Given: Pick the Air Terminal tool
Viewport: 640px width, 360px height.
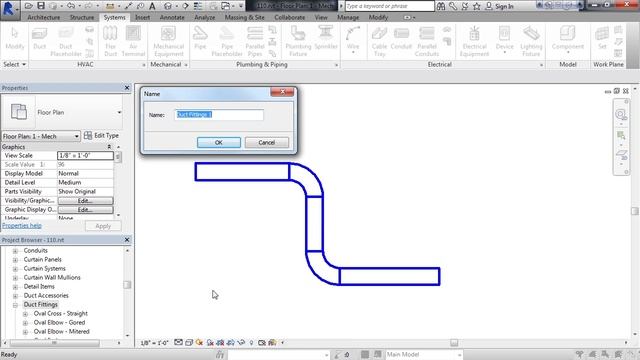Looking at the screenshot, I should (133, 41).
